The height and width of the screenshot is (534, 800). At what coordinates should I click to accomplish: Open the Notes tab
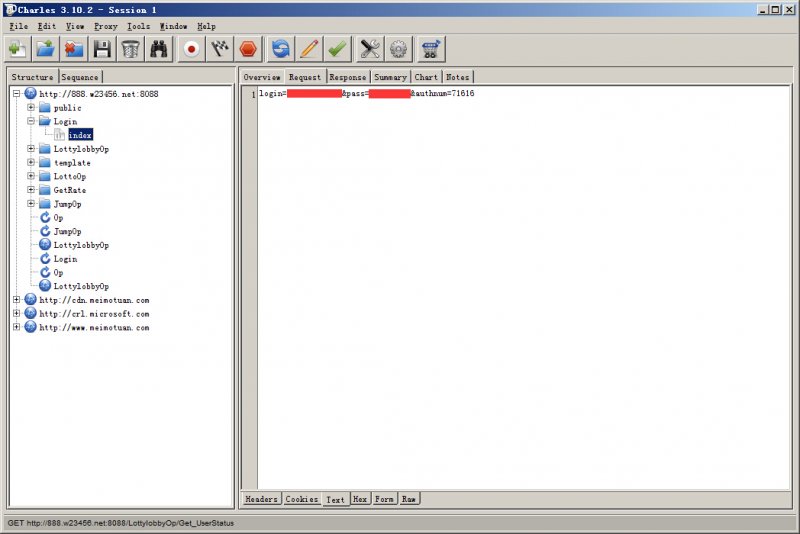coord(458,77)
